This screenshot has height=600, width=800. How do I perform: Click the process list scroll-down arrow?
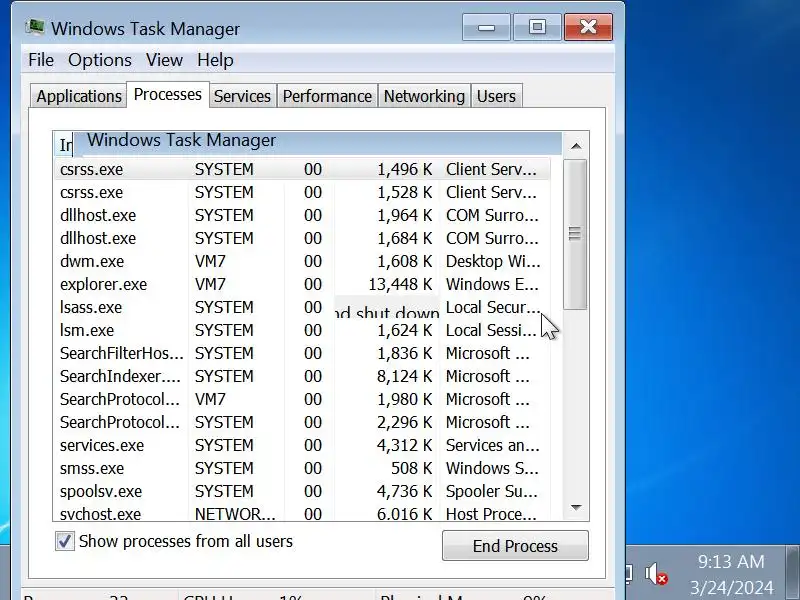point(576,508)
